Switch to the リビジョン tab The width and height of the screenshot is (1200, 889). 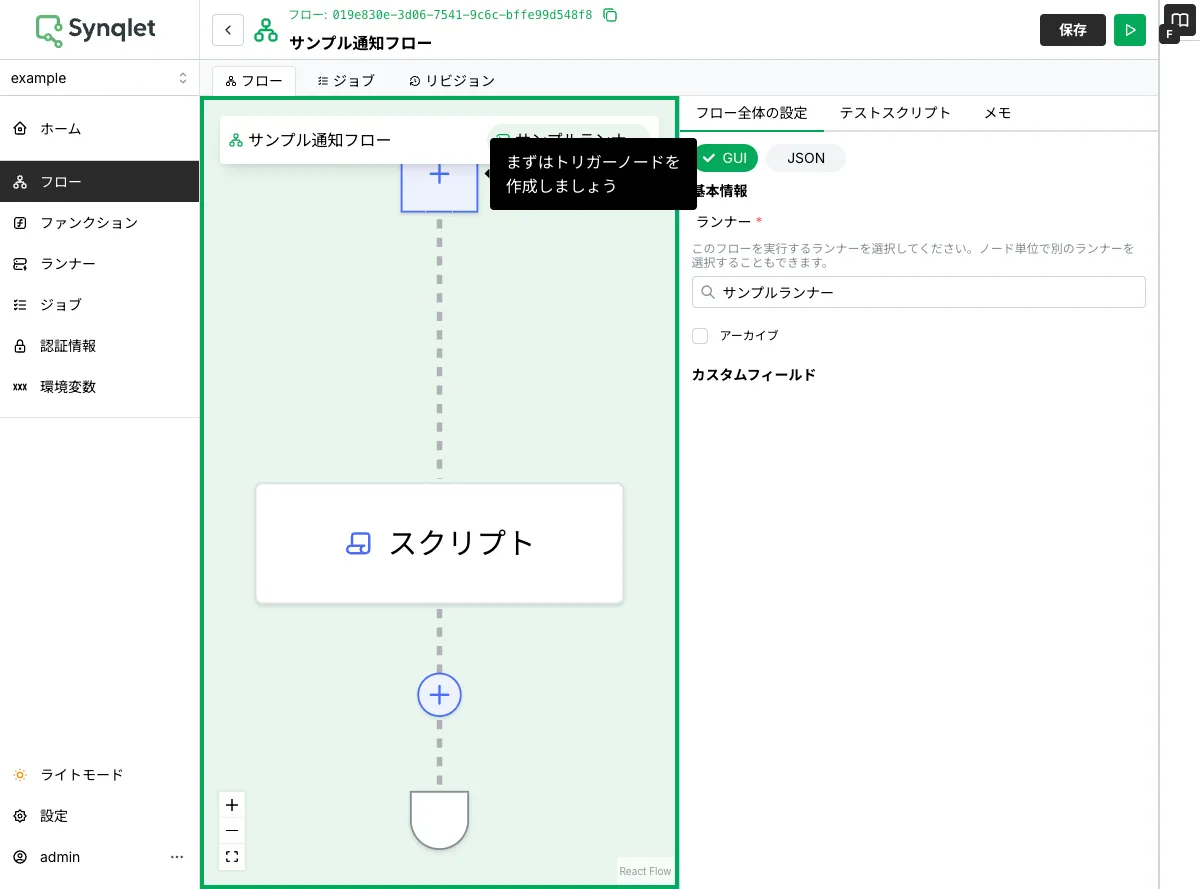click(452, 81)
